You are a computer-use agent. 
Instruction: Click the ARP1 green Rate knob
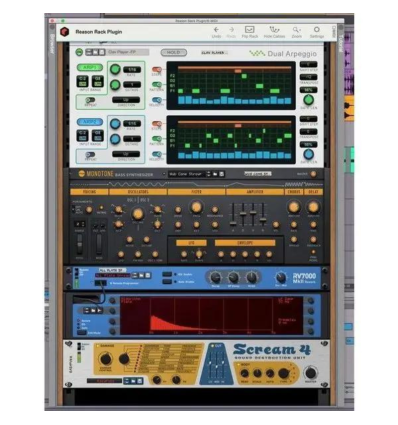[x=115, y=69]
